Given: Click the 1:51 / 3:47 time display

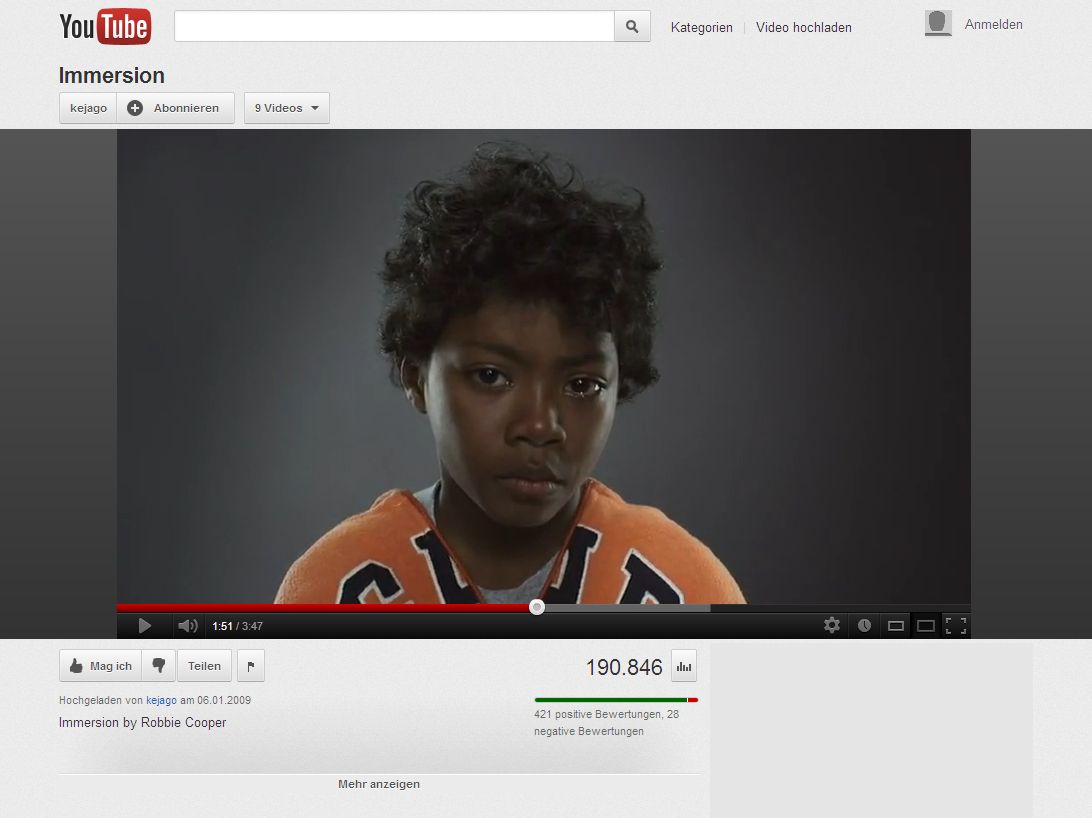Looking at the screenshot, I should (x=237, y=626).
